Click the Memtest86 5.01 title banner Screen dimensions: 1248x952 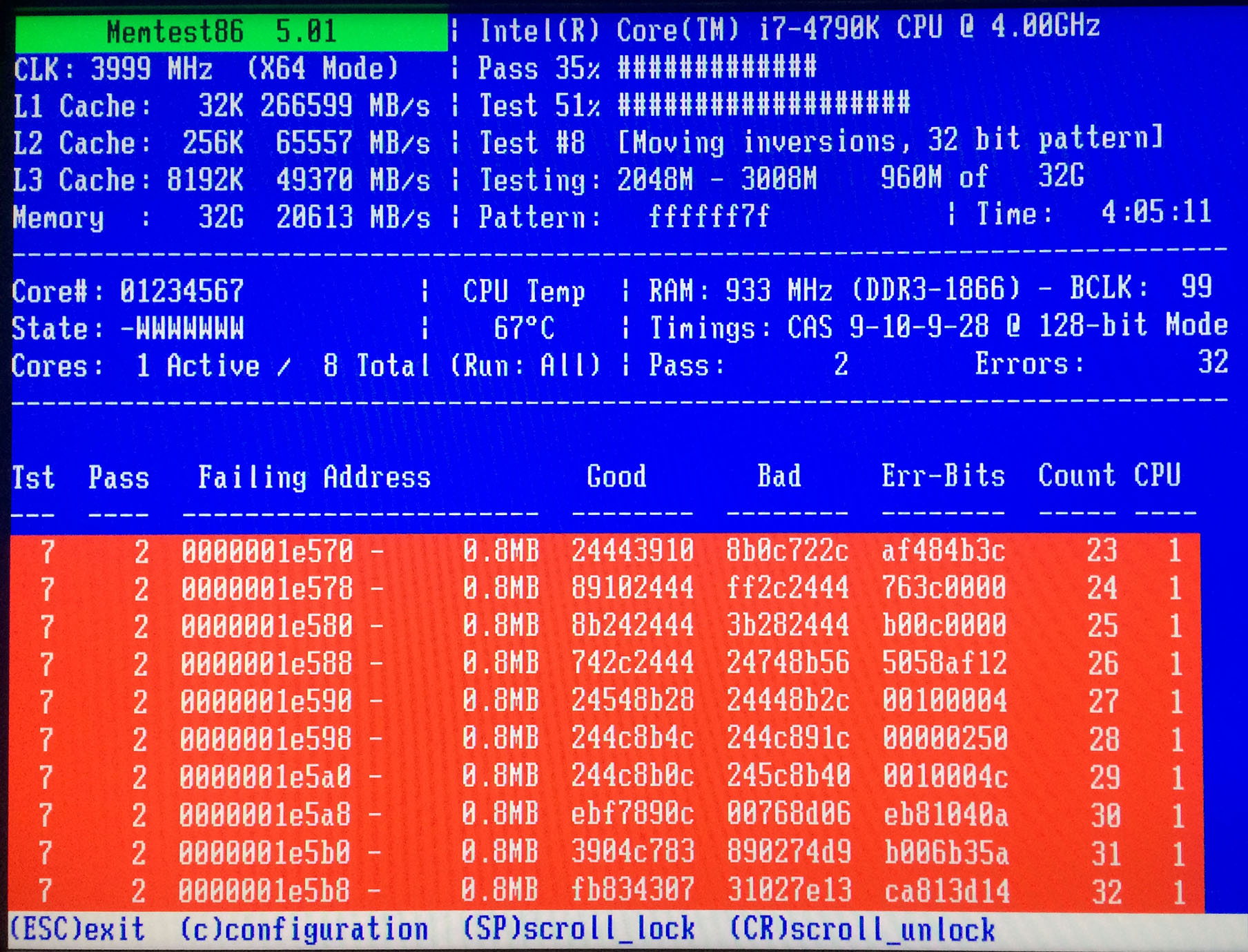coord(231,32)
